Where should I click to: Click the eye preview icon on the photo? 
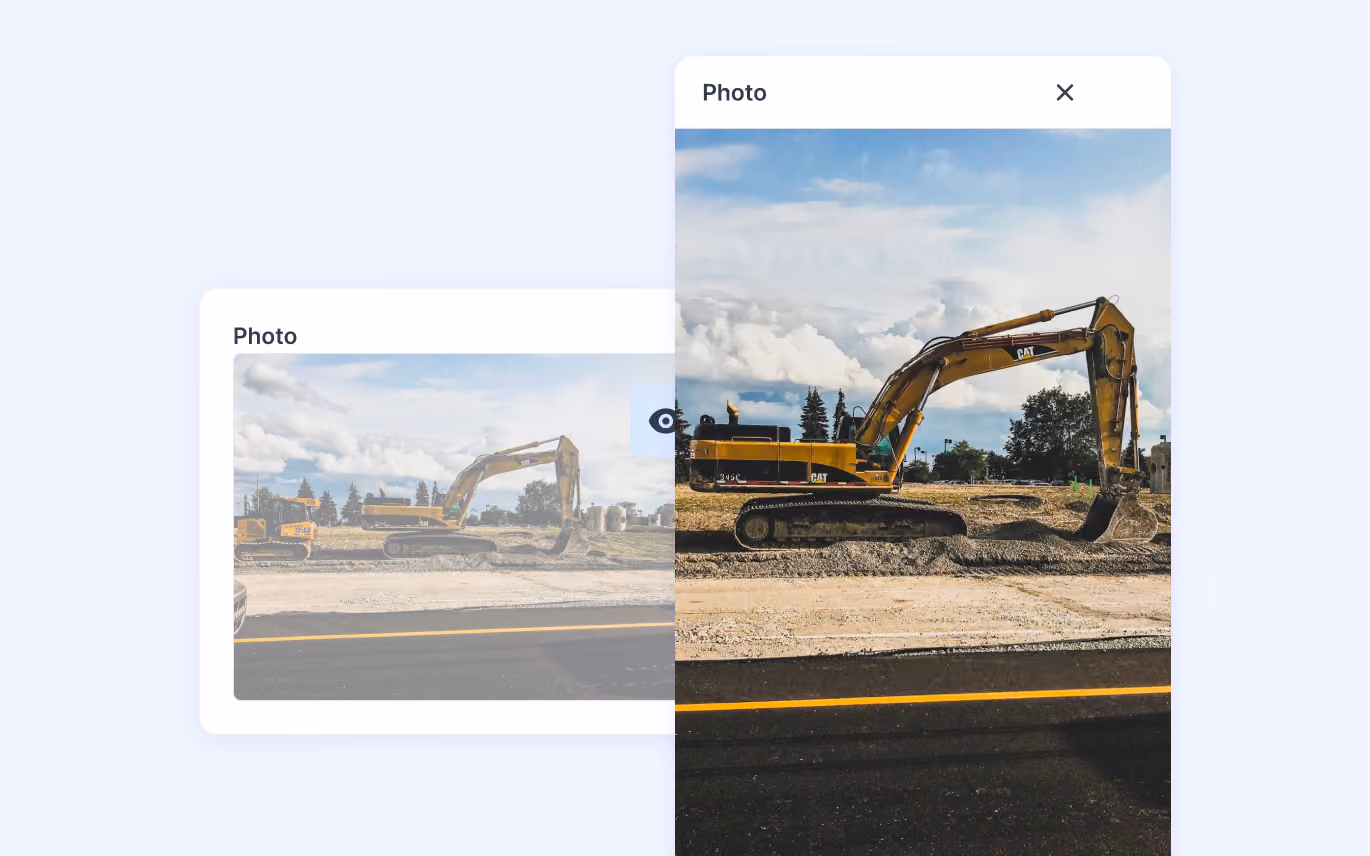tap(662, 421)
